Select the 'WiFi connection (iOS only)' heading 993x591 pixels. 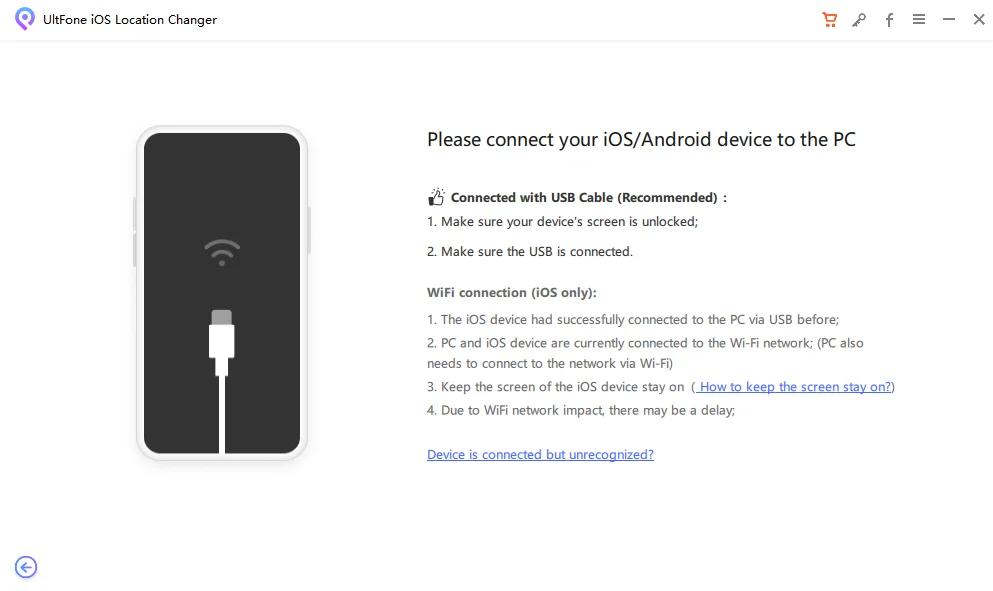click(511, 293)
